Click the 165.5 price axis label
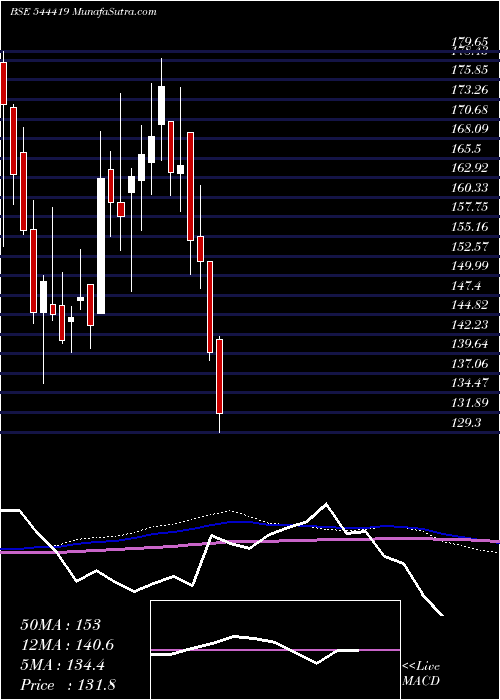Viewport: 500px width, 700px height. coord(466,149)
